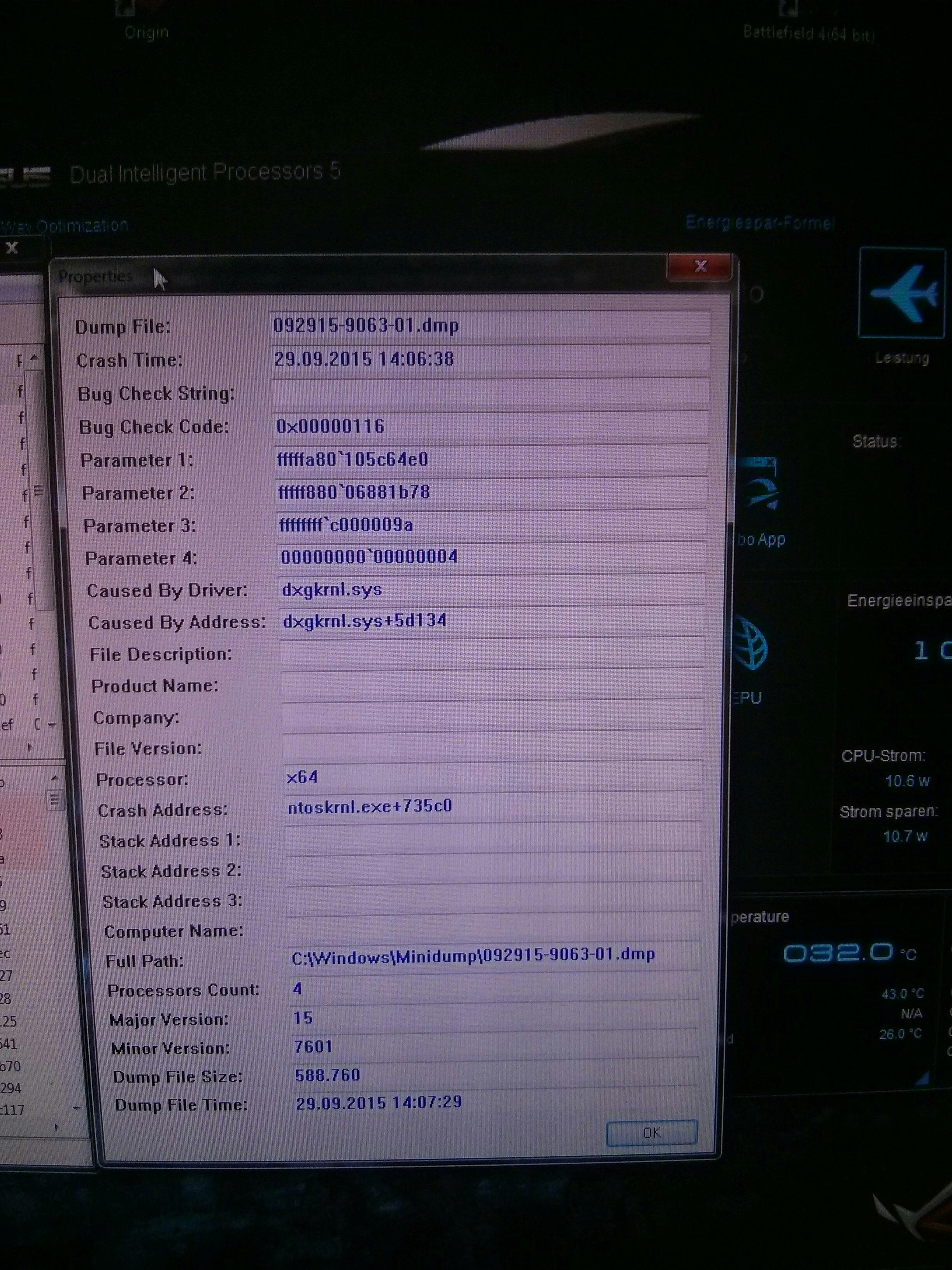Click the airplane Leistung mode icon
Screen dimensions: 952x1270
click(x=902, y=293)
